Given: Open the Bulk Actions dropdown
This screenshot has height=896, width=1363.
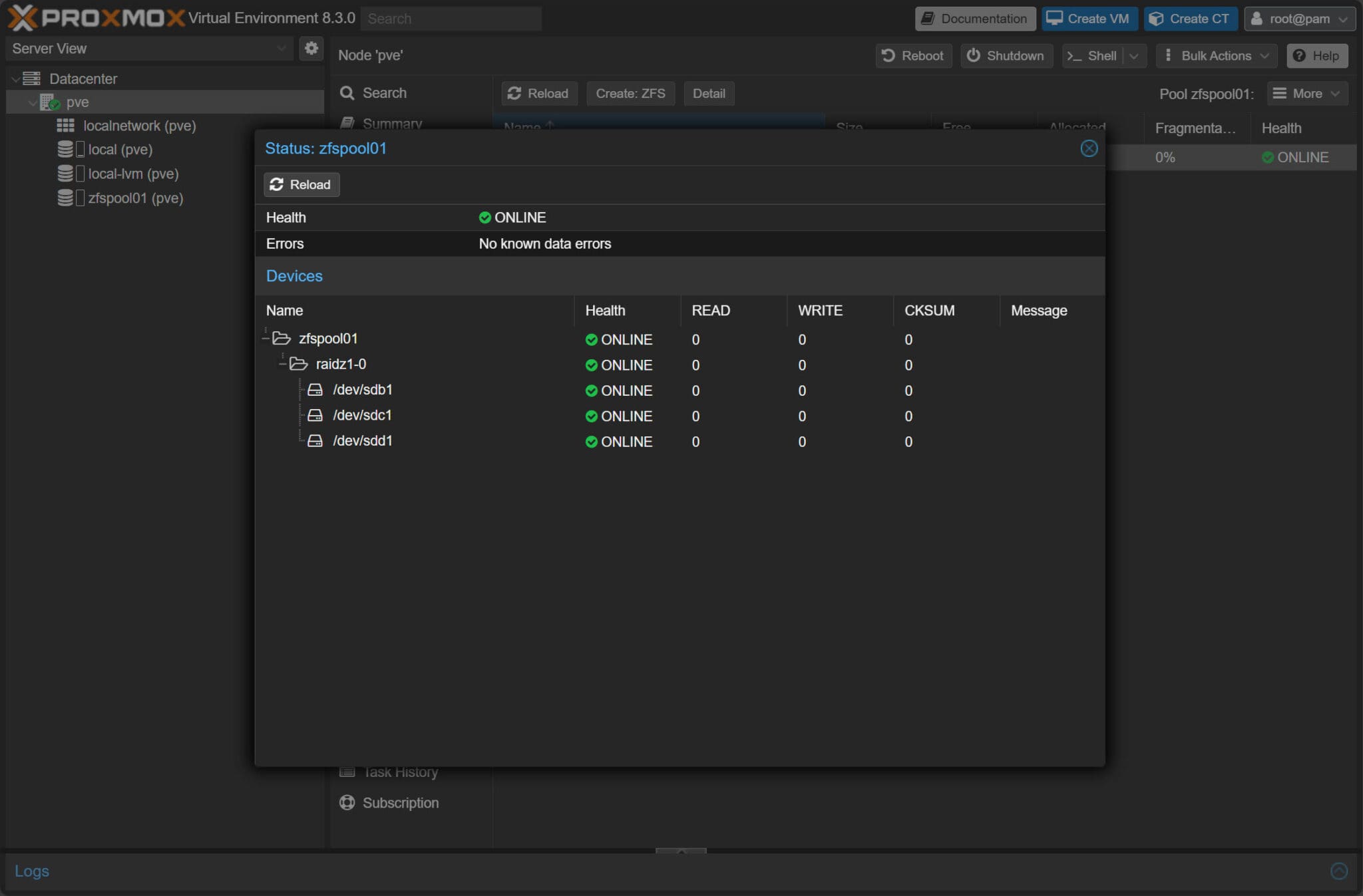Looking at the screenshot, I should pos(1214,56).
